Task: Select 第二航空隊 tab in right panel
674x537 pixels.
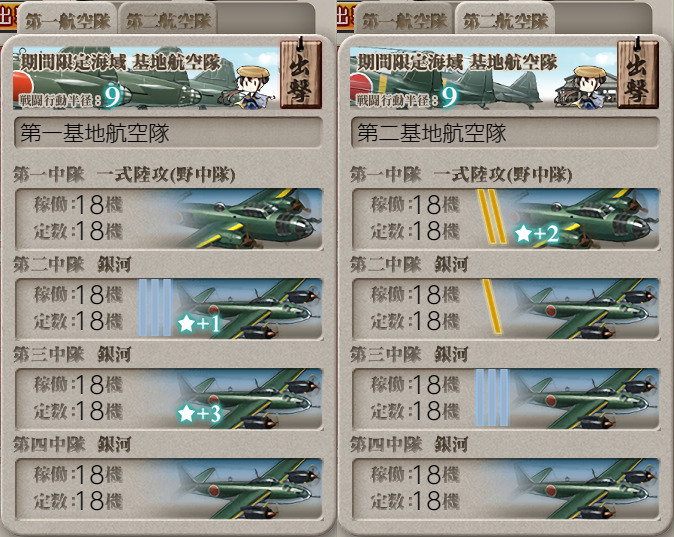Action: click(506, 21)
